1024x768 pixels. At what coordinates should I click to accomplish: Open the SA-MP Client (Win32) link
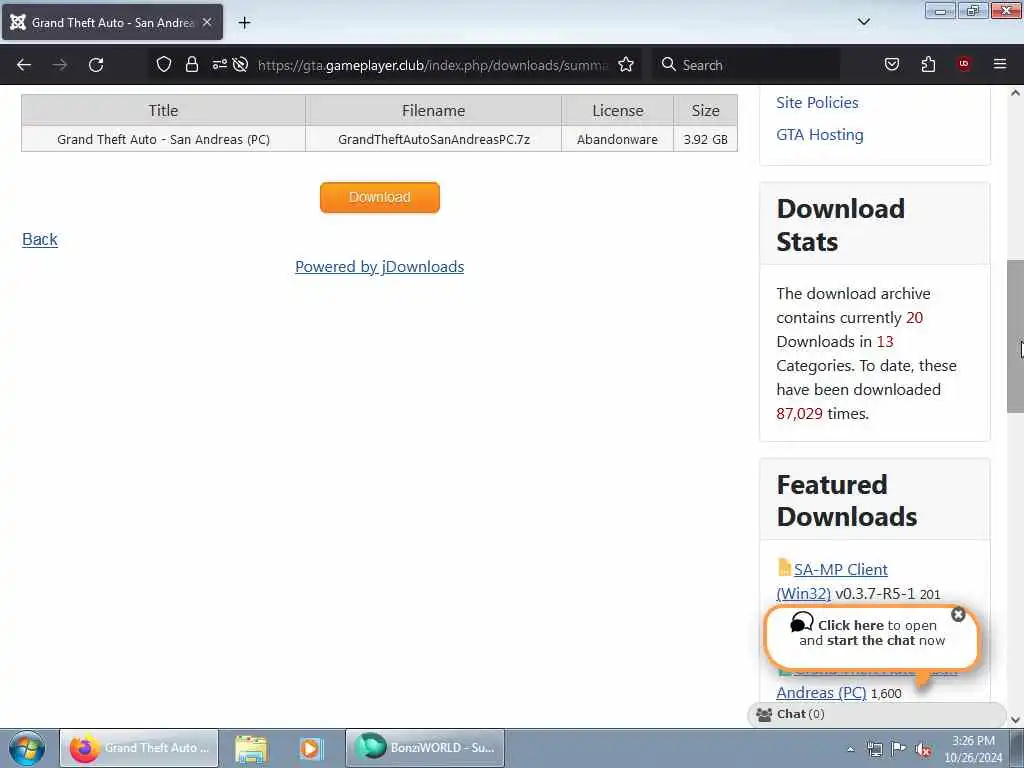pos(840,569)
